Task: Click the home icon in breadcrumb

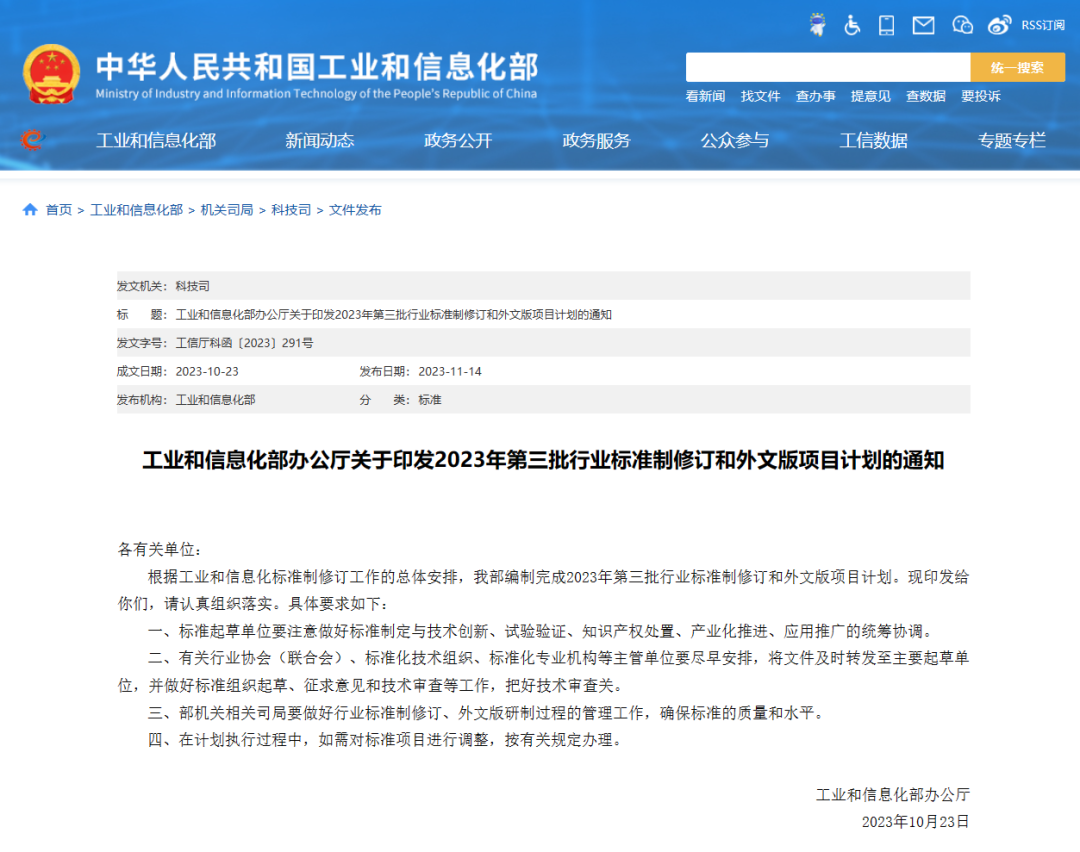Action: pyautogui.click(x=30, y=209)
